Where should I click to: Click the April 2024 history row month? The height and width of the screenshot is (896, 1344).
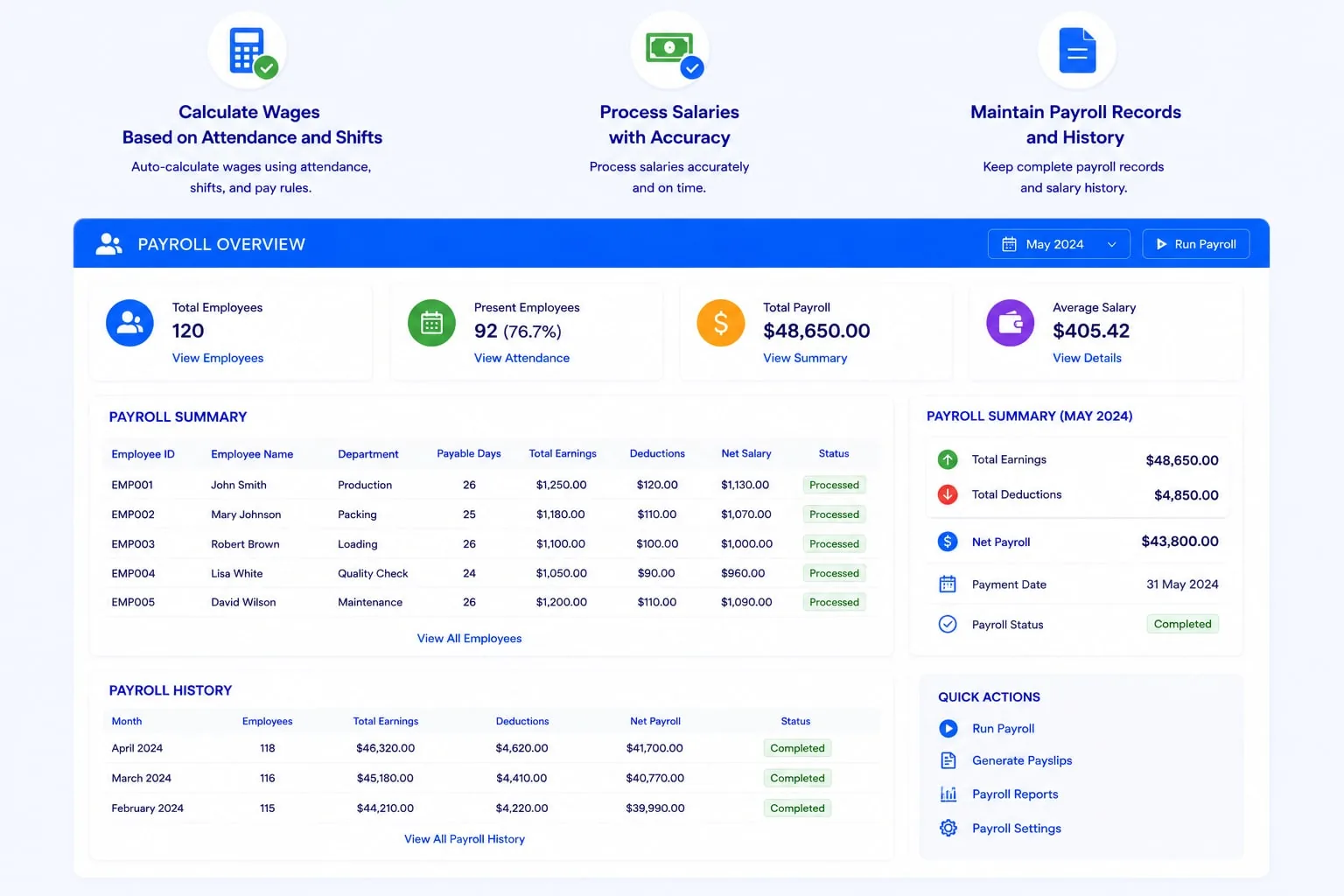click(137, 748)
